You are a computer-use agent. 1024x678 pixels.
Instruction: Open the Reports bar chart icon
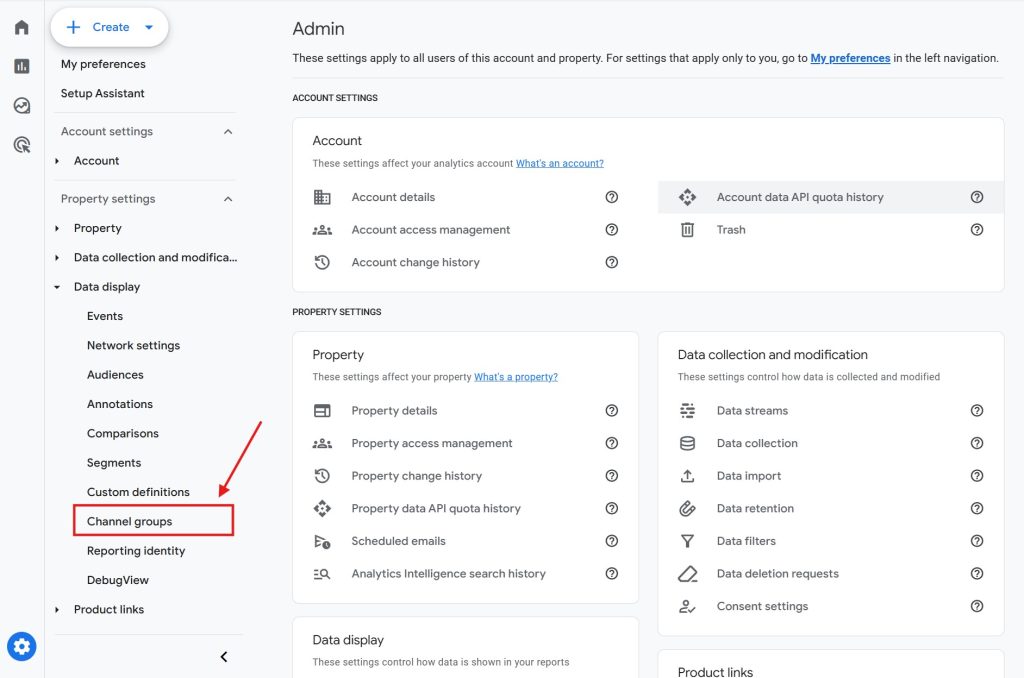[22, 66]
